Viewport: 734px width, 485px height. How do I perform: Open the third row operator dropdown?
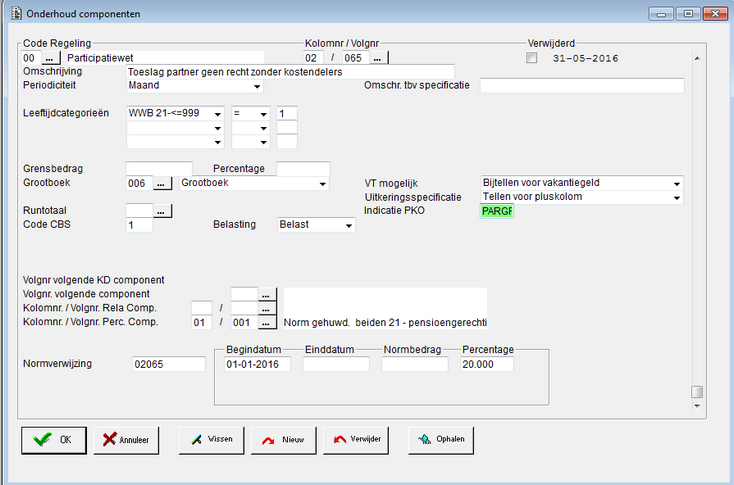point(264,142)
